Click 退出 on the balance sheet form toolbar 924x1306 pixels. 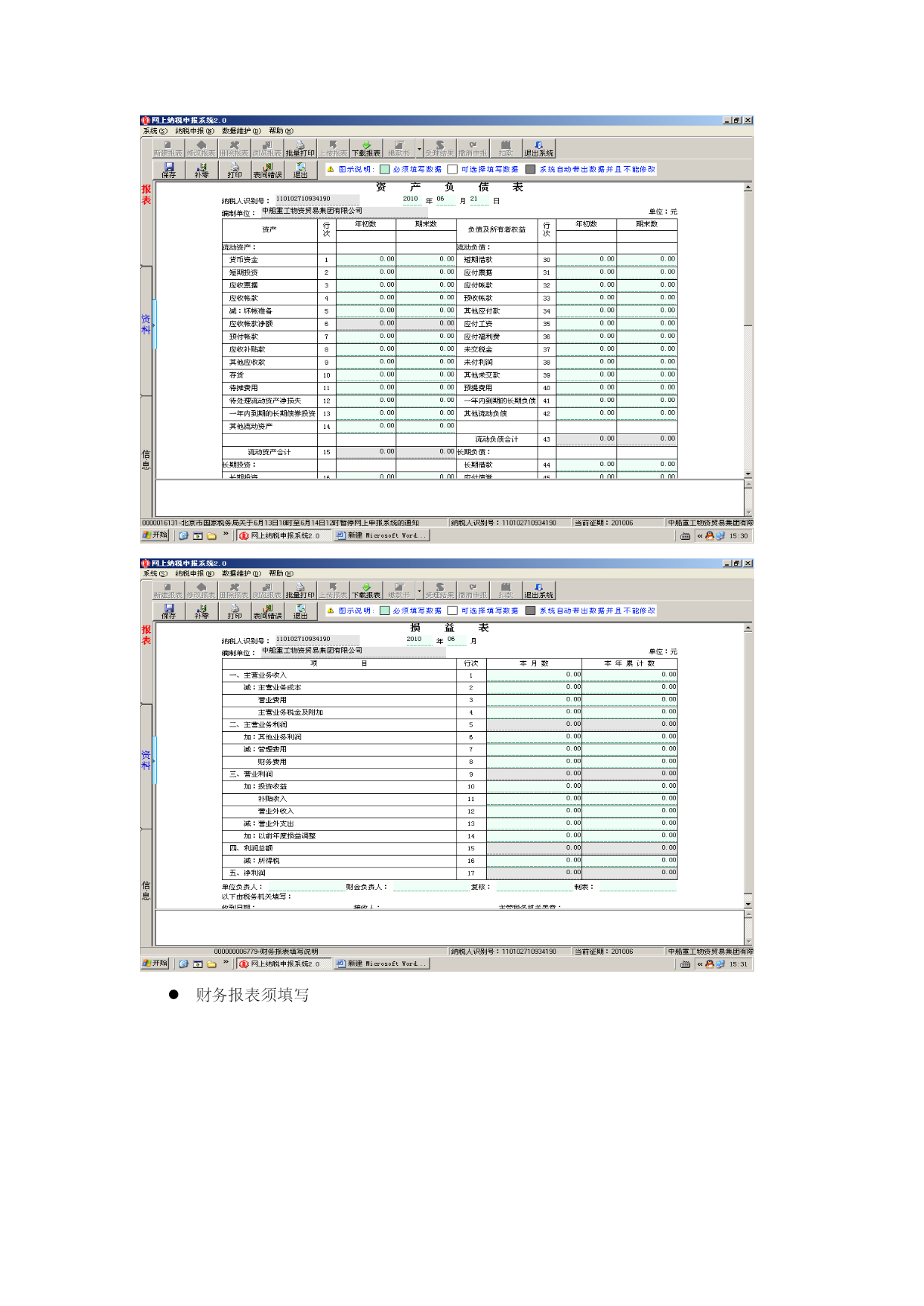click(x=300, y=171)
